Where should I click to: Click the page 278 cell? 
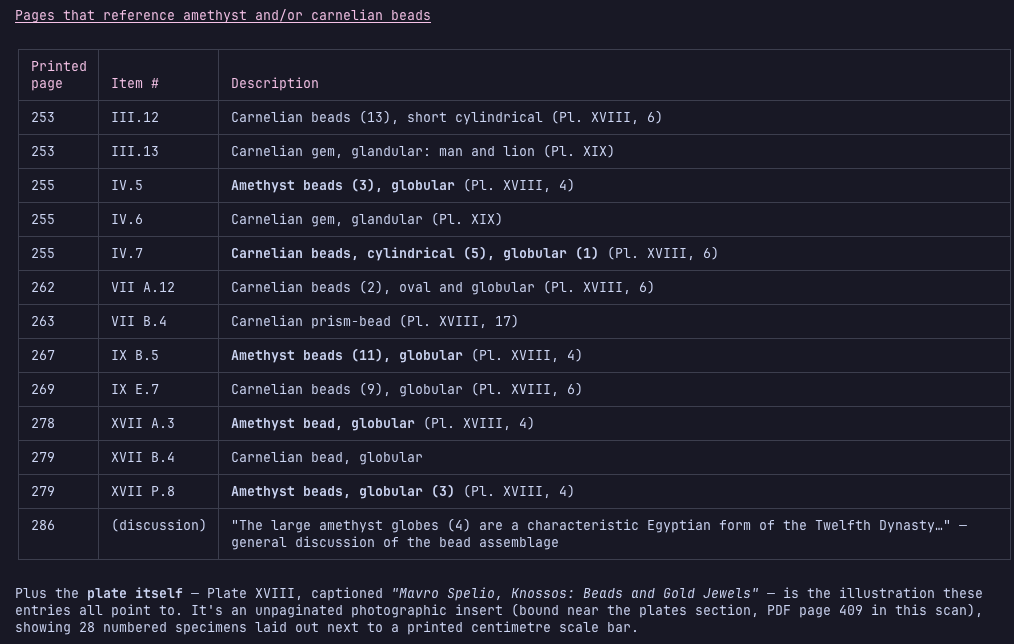pyautogui.click(x=58, y=424)
